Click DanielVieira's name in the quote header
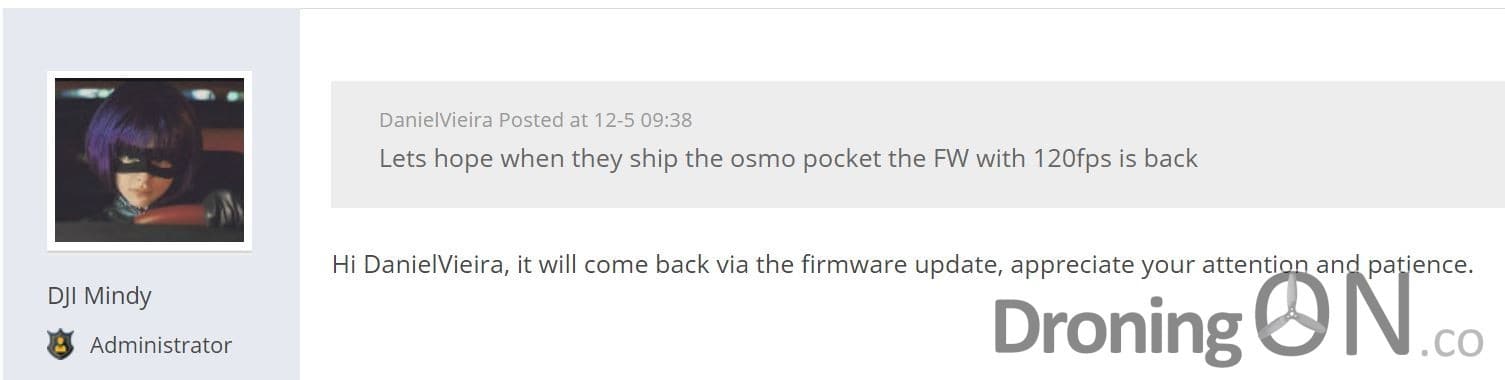This screenshot has width=1505, height=380. (436, 120)
